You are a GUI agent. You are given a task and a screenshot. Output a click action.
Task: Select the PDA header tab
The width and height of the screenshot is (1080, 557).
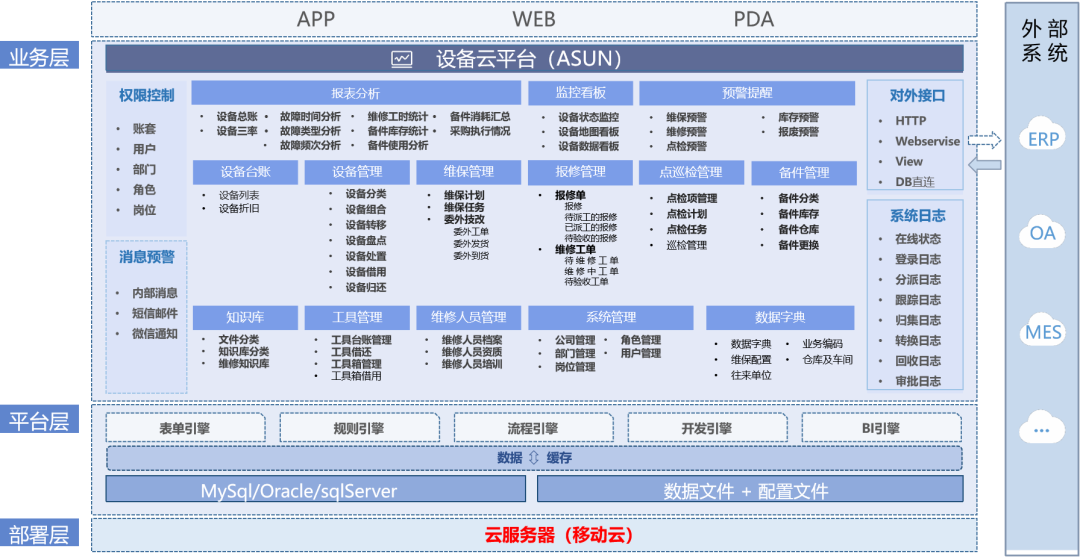(x=752, y=19)
